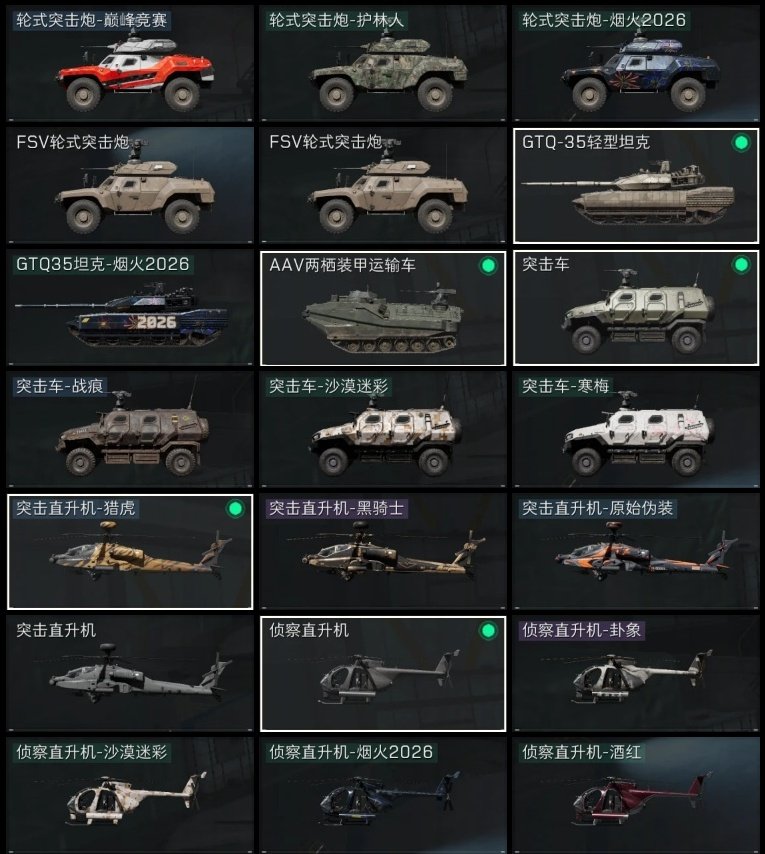
Task: Select the 突击车-沙漠迷彩 desert camo skin
Action: point(383,430)
